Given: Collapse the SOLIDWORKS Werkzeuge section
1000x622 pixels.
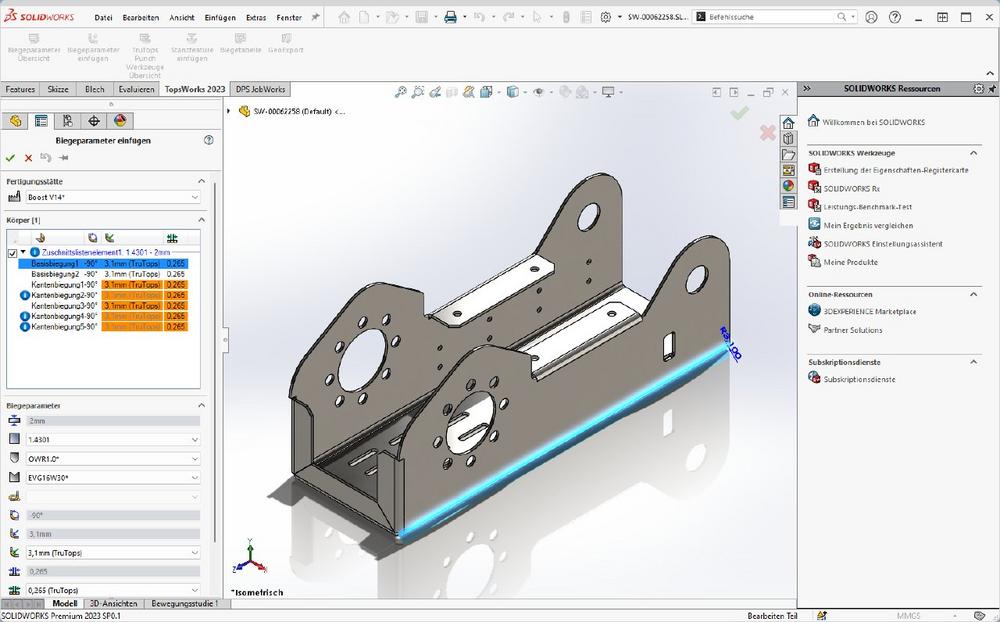Looking at the screenshot, I should [x=974, y=153].
